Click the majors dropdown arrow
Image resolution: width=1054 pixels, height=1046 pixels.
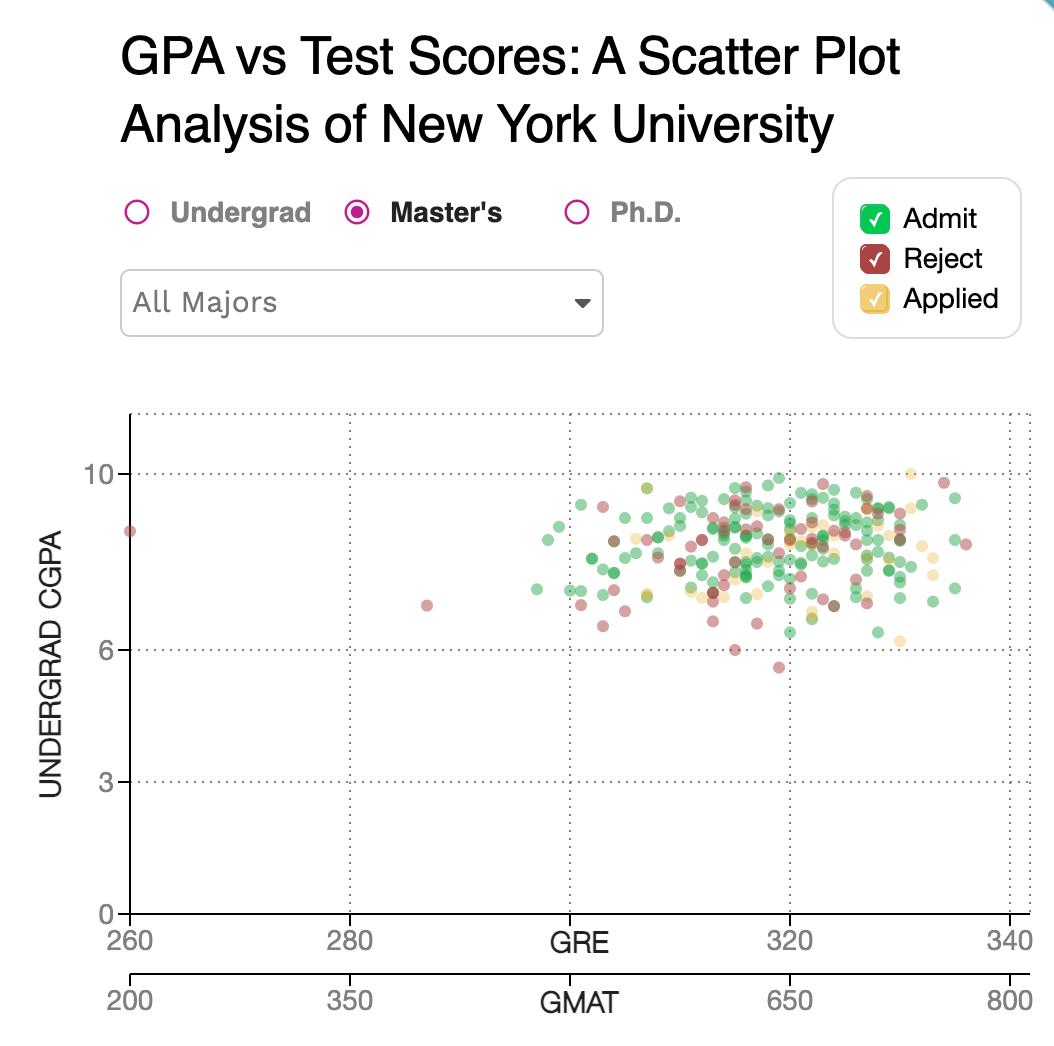[x=582, y=304]
